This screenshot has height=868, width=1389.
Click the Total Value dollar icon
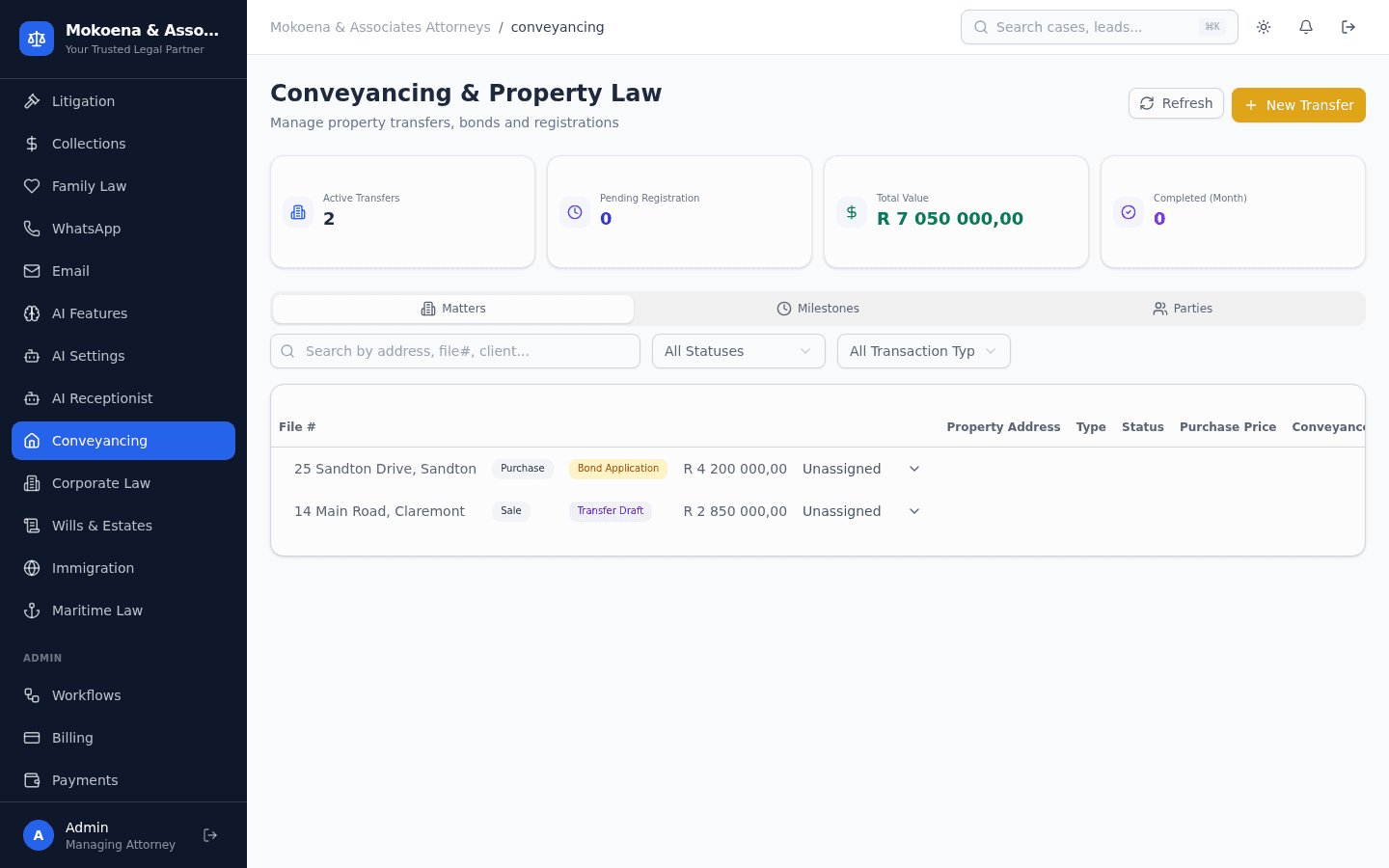click(x=852, y=212)
